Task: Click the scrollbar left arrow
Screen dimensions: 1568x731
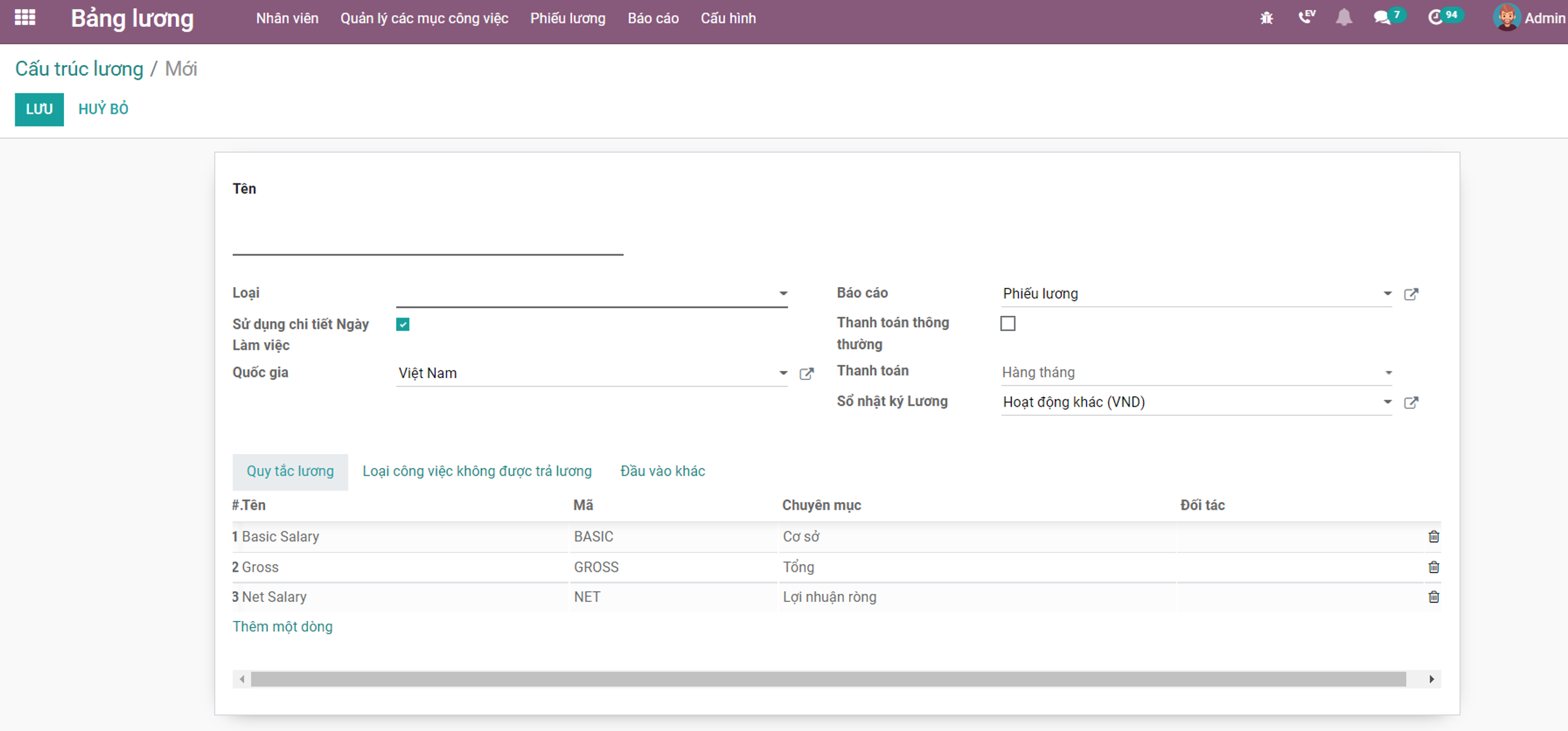Action: [242, 679]
